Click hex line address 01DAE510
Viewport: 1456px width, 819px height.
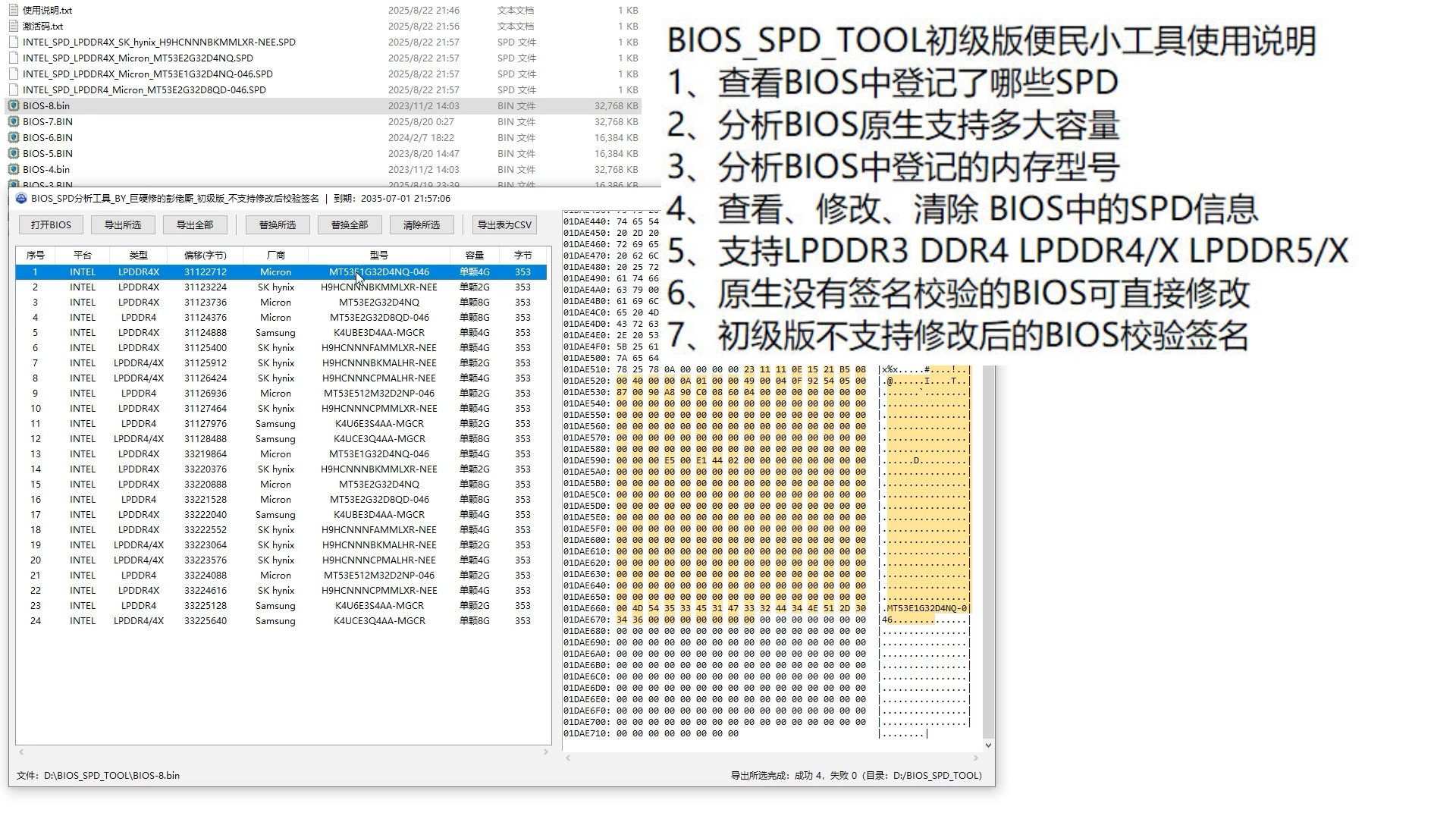[586, 369]
